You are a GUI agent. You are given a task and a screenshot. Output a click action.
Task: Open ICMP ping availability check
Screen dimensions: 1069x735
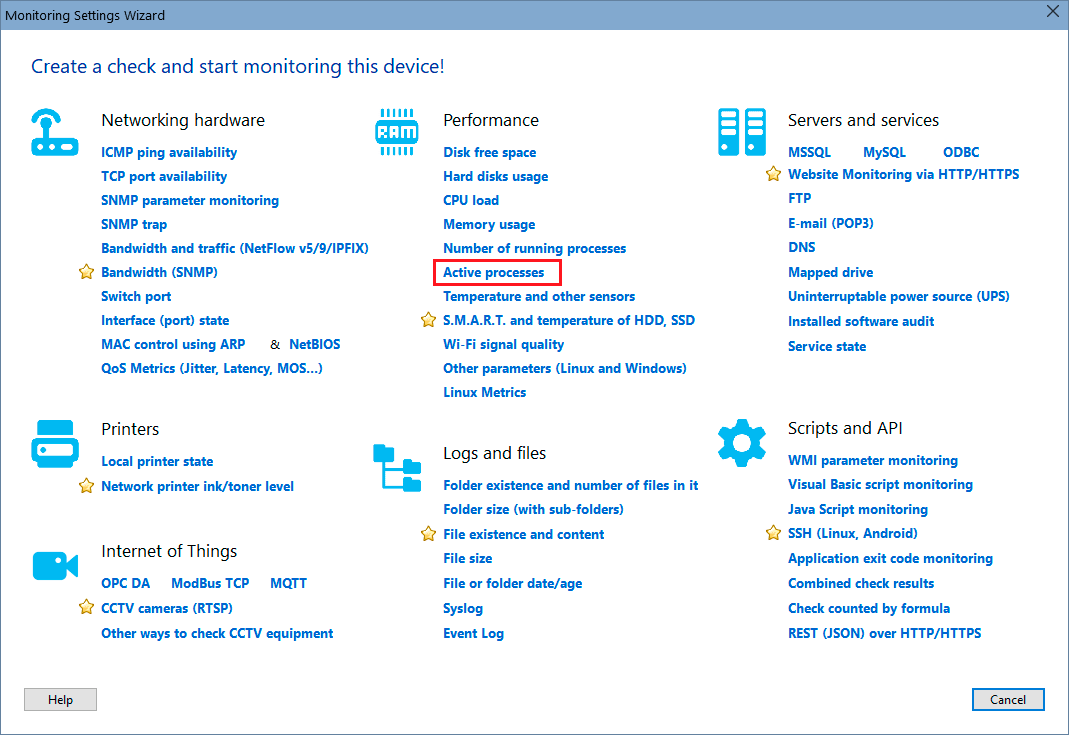(169, 152)
